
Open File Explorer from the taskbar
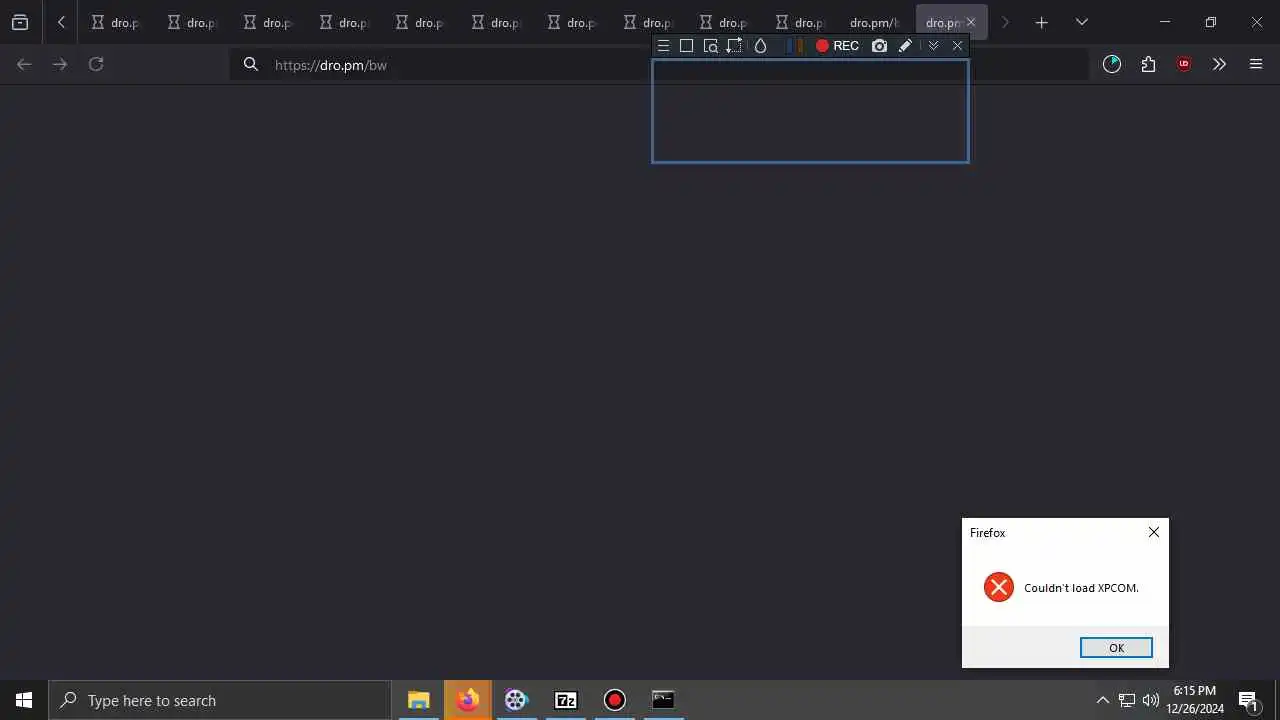(418, 700)
